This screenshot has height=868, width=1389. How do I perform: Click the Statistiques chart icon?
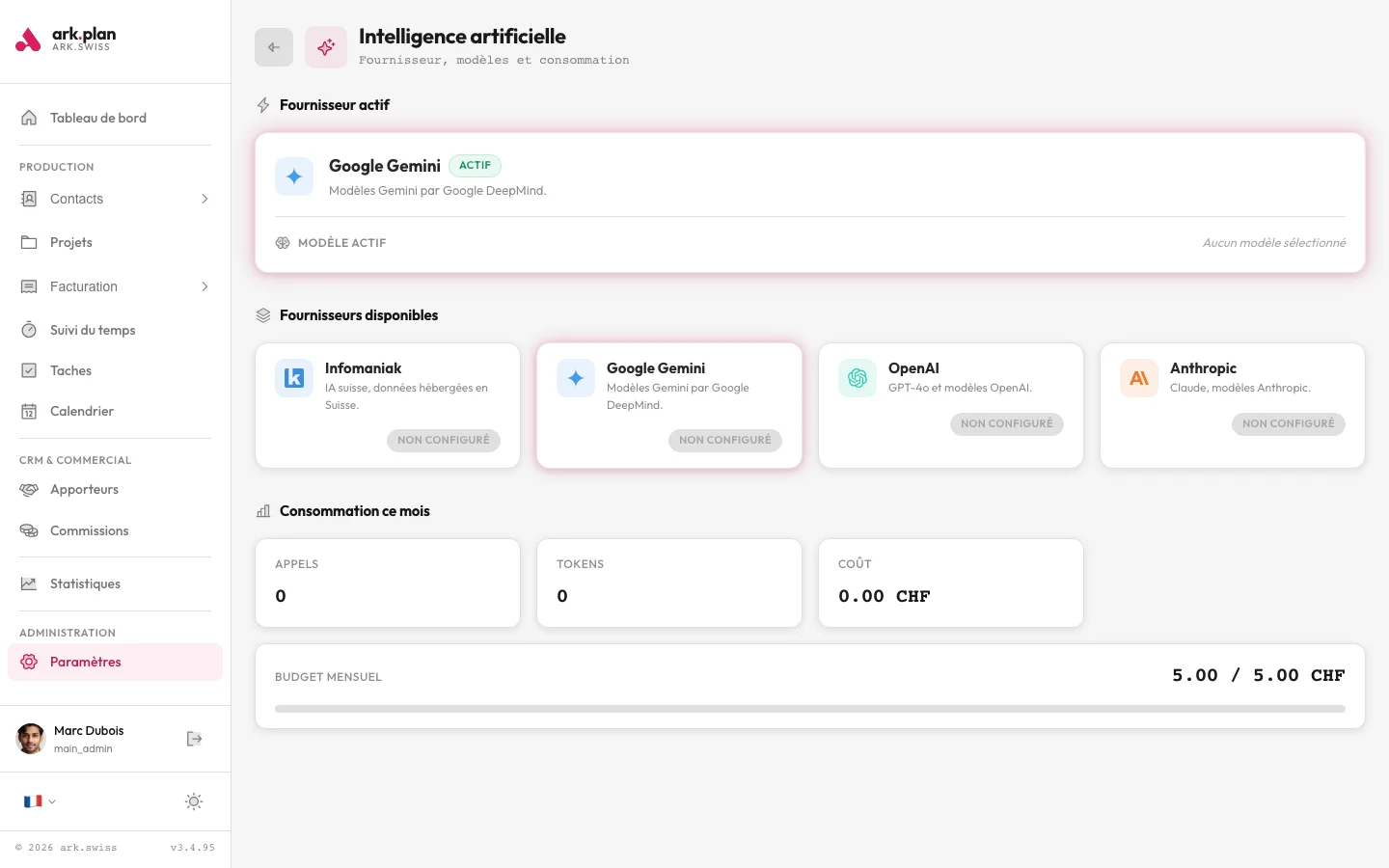click(29, 583)
